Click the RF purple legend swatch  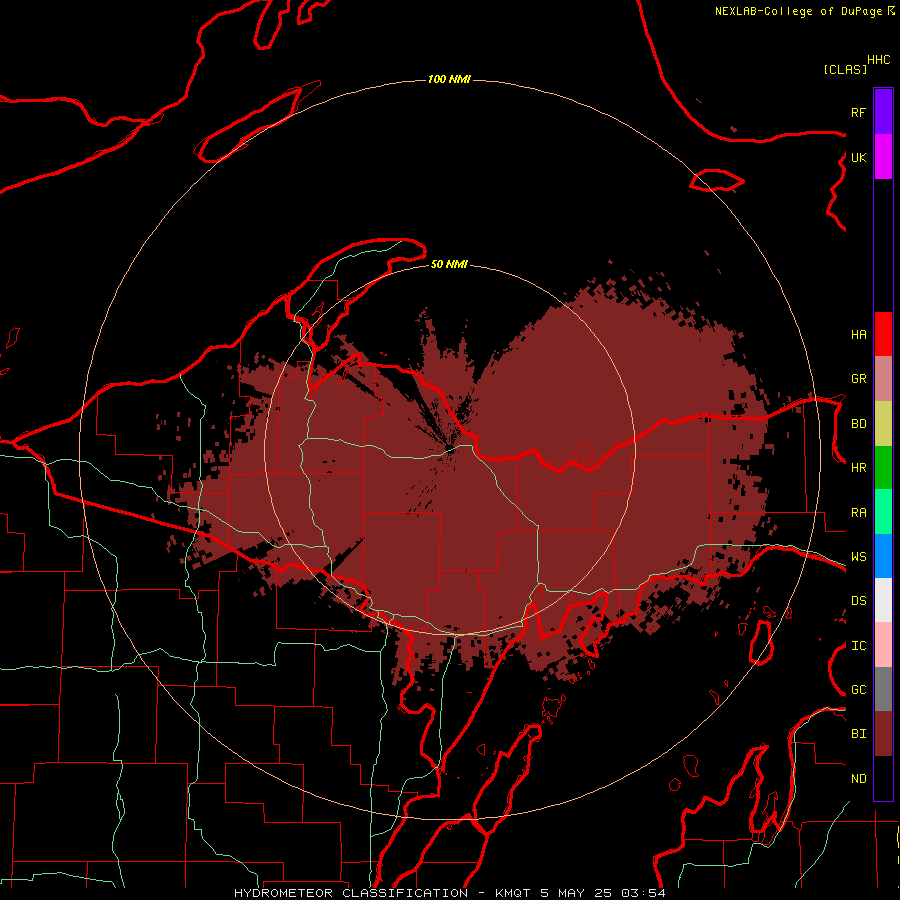pos(883,112)
